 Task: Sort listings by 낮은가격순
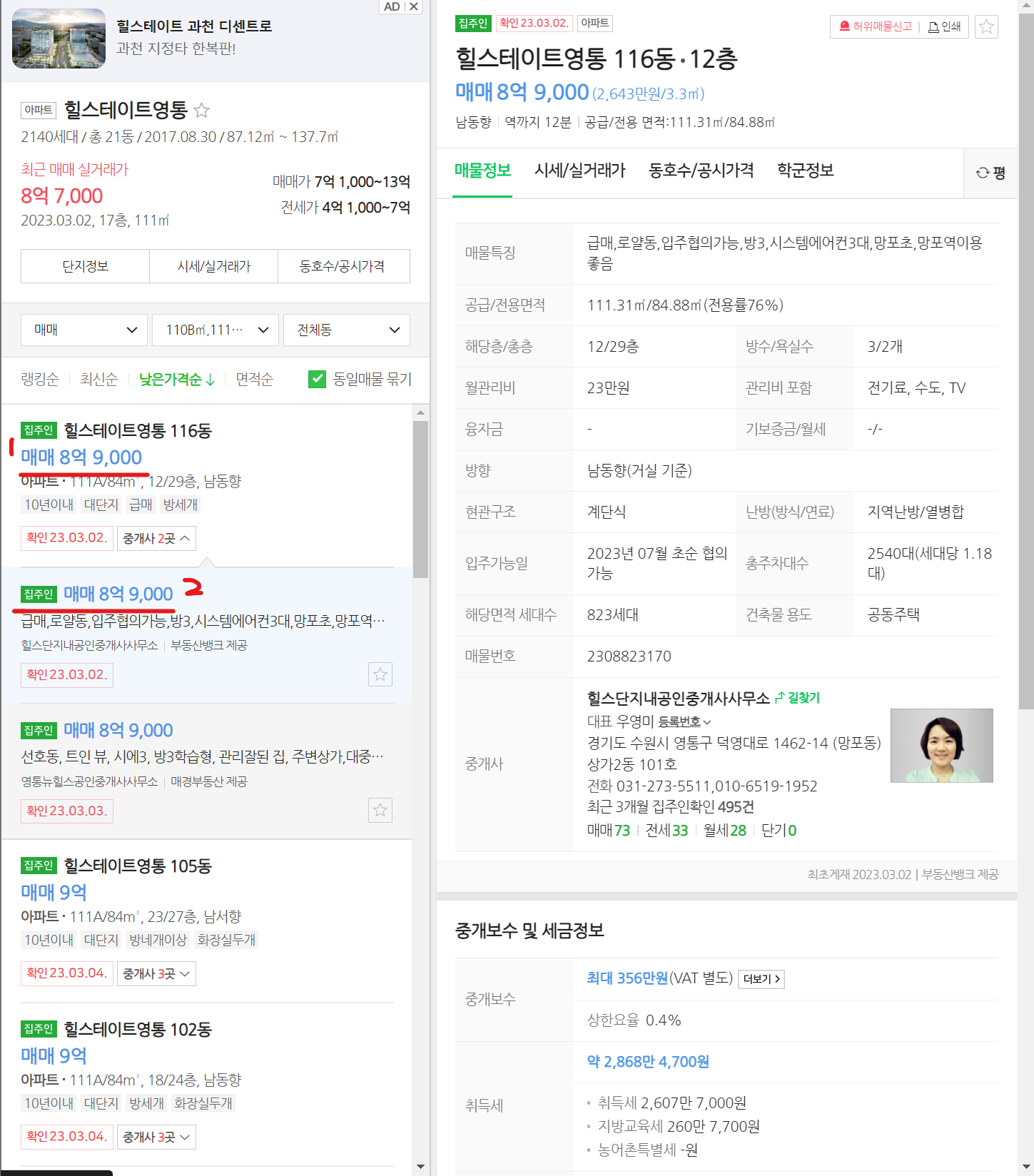click(x=176, y=380)
